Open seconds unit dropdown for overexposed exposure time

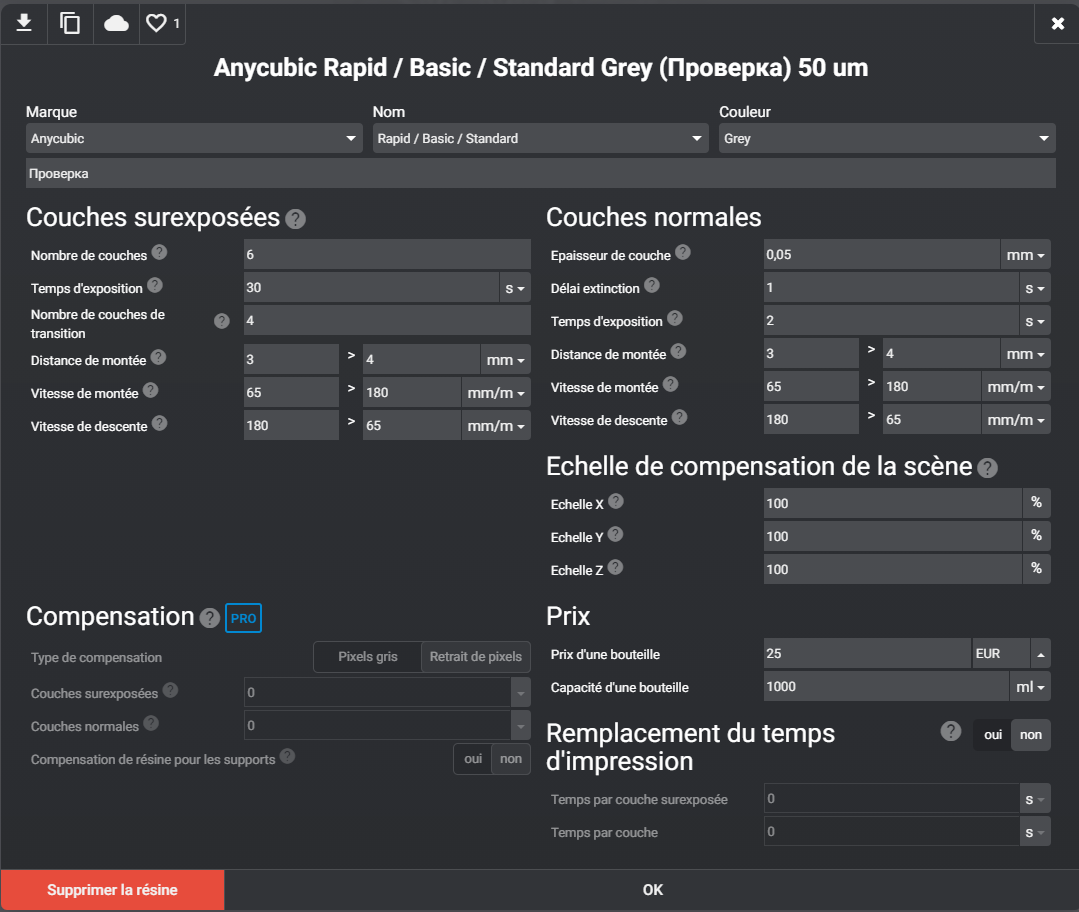(x=515, y=288)
